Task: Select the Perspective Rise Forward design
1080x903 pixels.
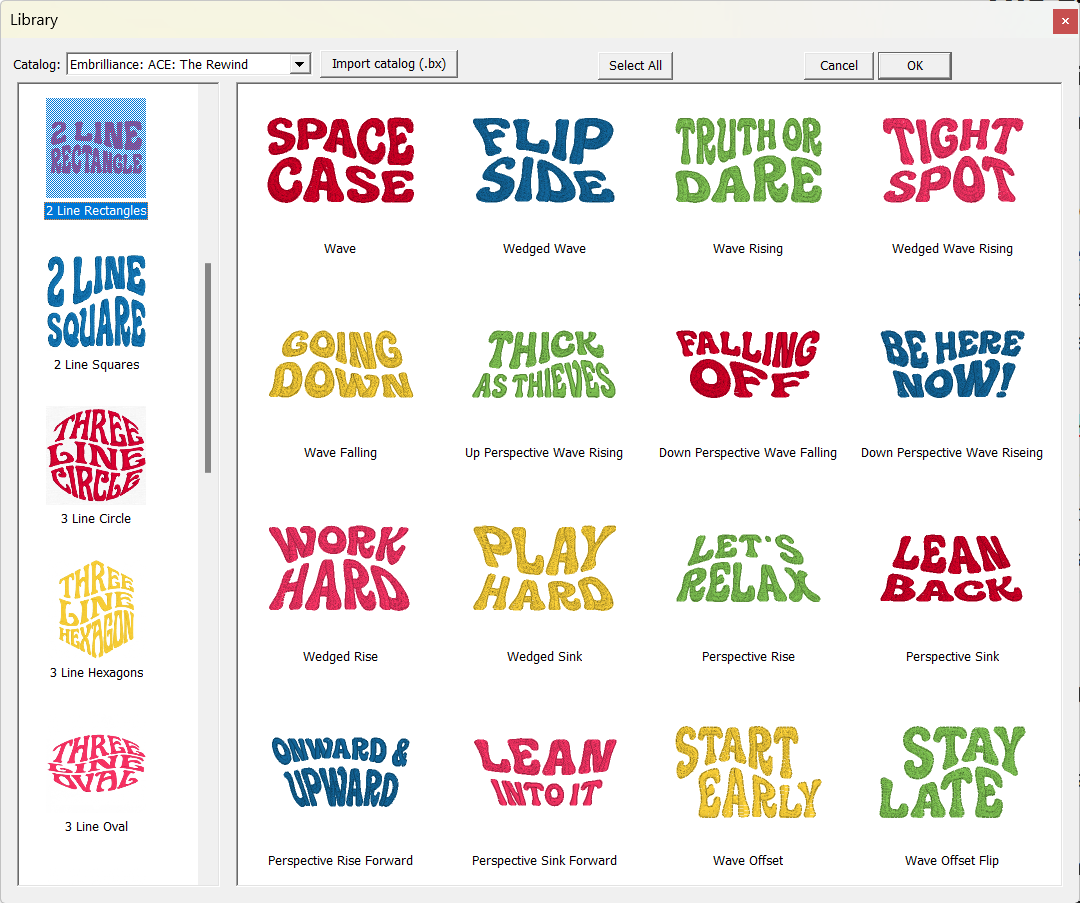Action: [x=340, y=773]
